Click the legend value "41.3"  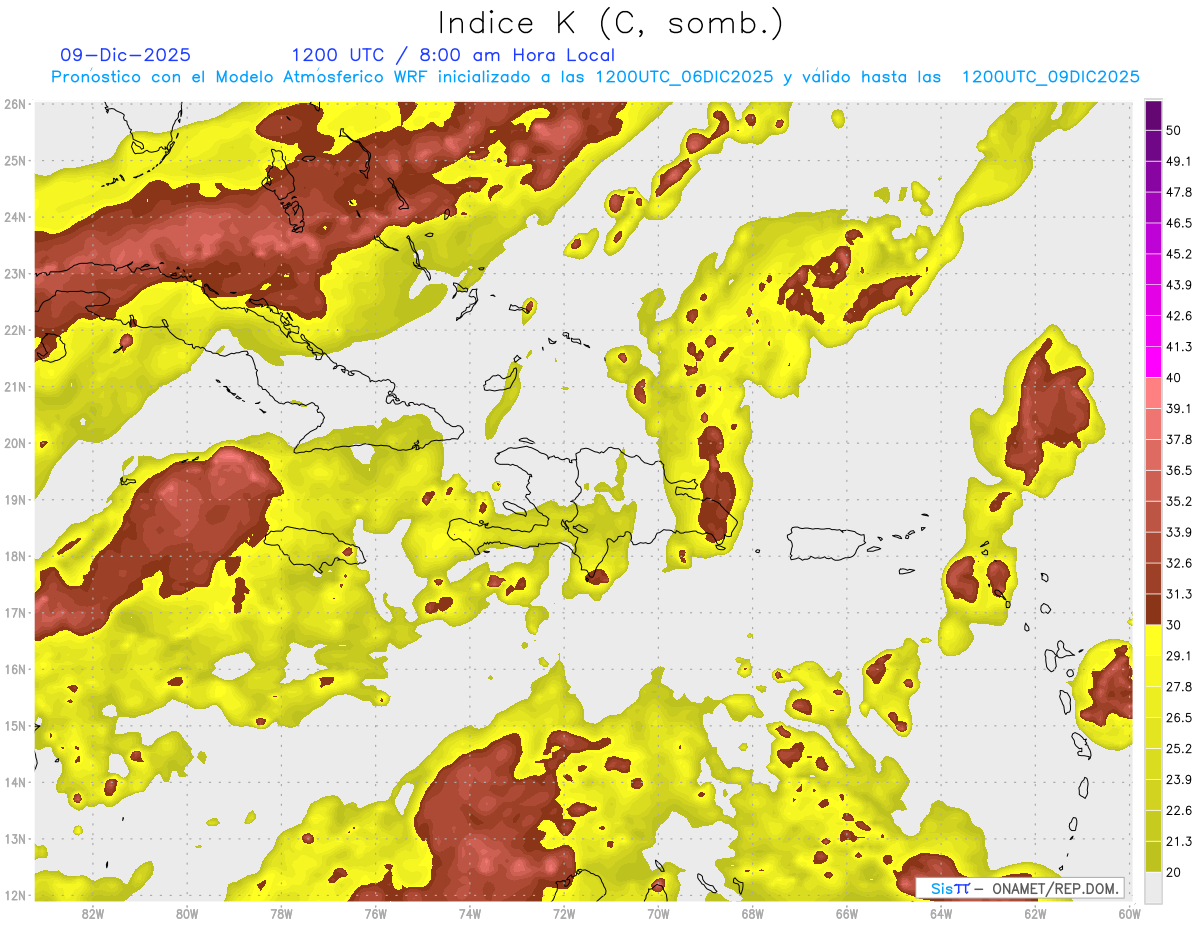1179,347
